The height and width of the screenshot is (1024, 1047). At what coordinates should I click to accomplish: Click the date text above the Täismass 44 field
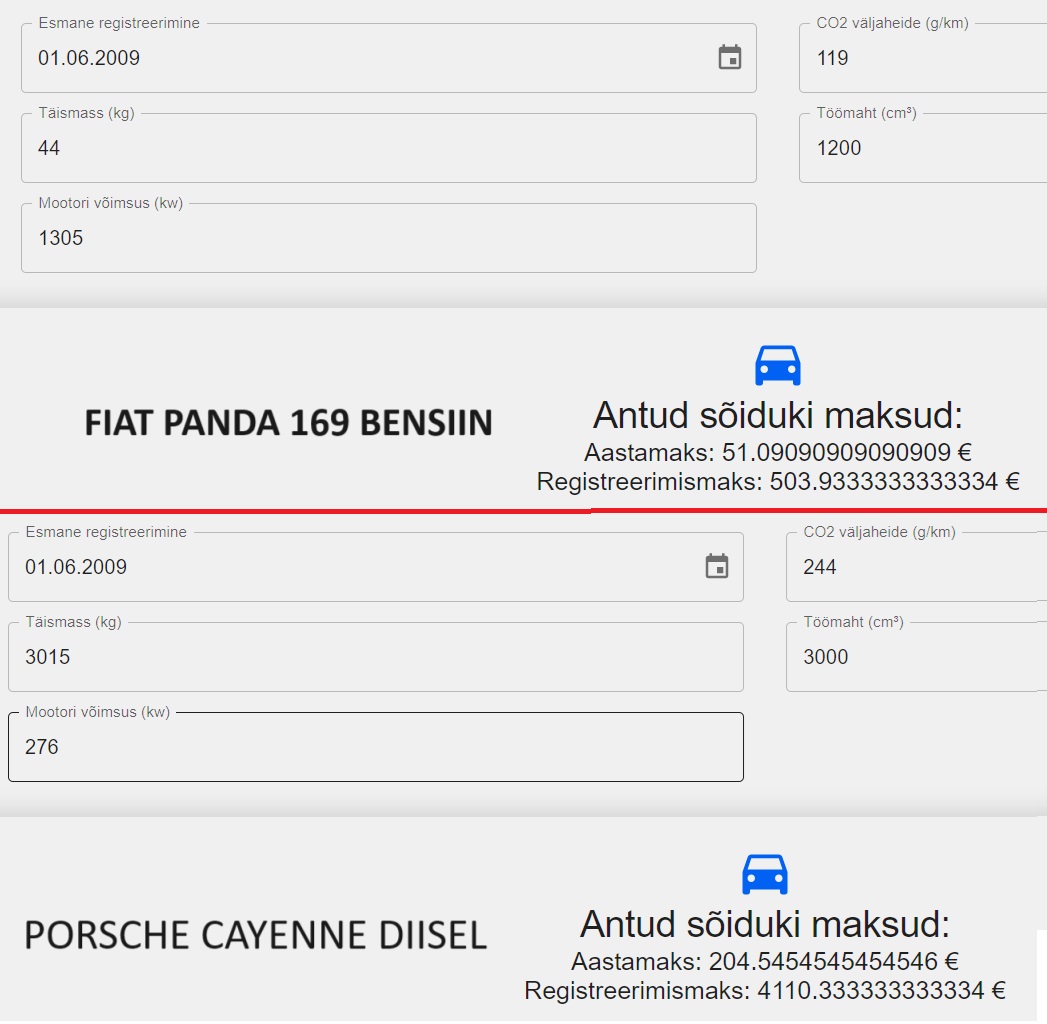pyautogui.click(x=90, y=58)
